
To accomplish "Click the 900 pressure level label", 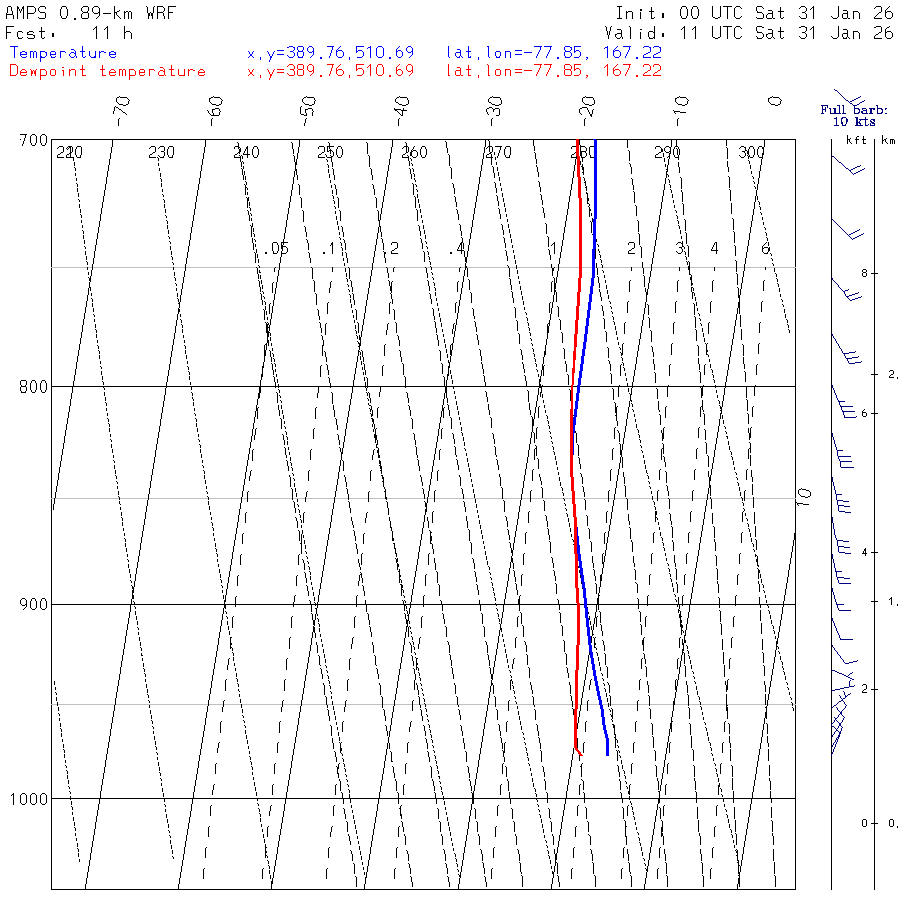I will pos(33,604).
